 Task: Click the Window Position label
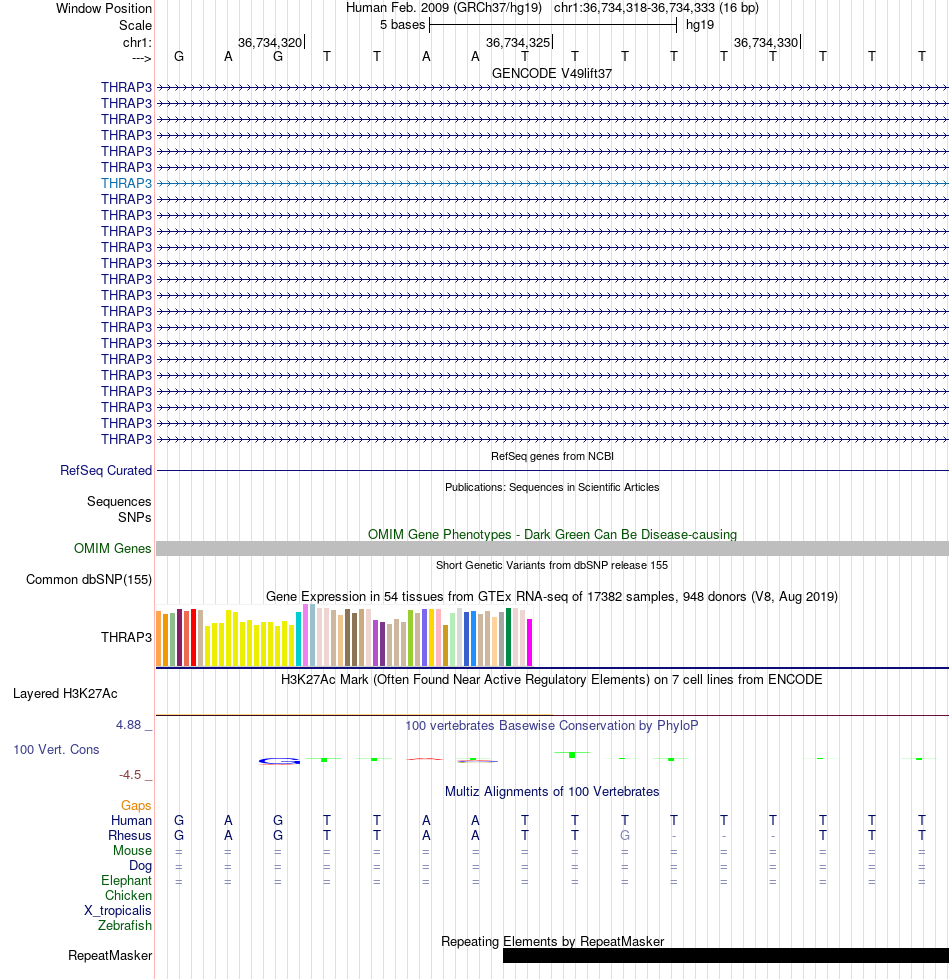(104, 9)
